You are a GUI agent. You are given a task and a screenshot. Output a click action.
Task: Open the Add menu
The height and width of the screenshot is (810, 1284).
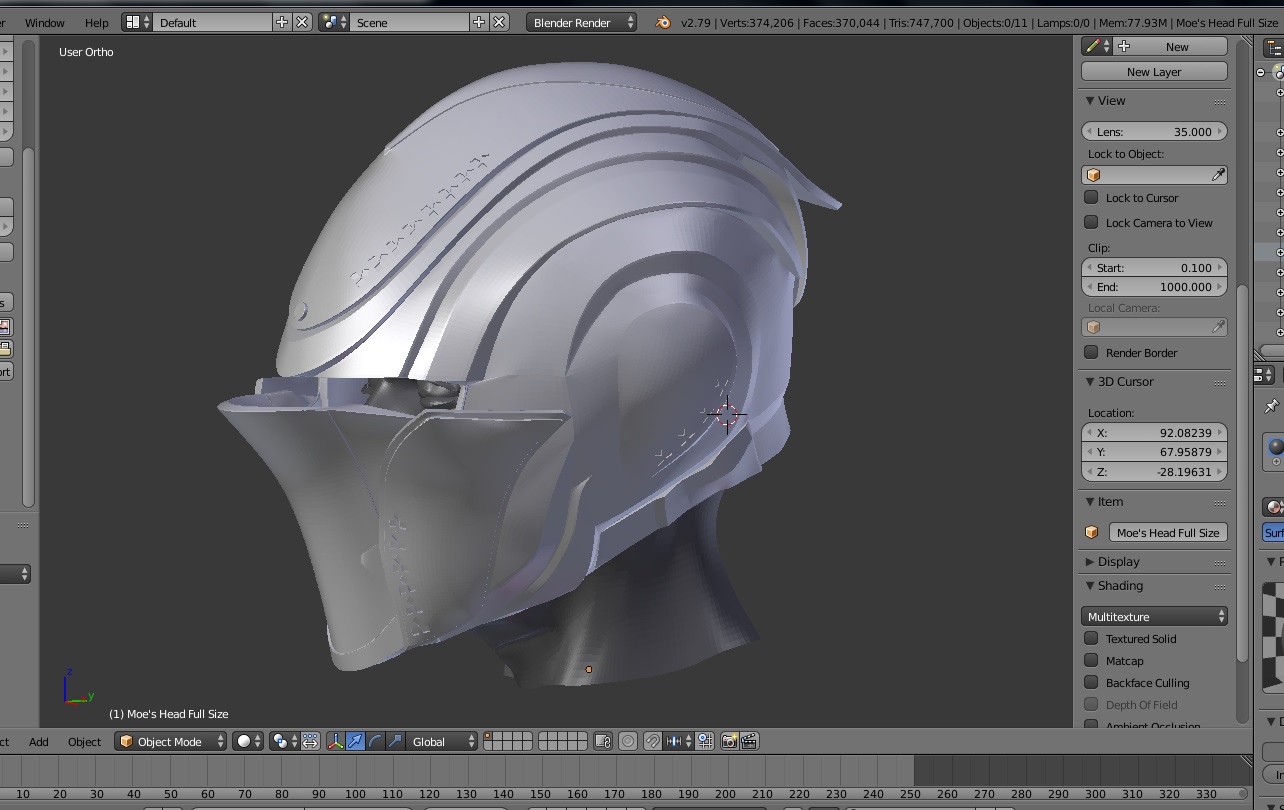point(39,742)
